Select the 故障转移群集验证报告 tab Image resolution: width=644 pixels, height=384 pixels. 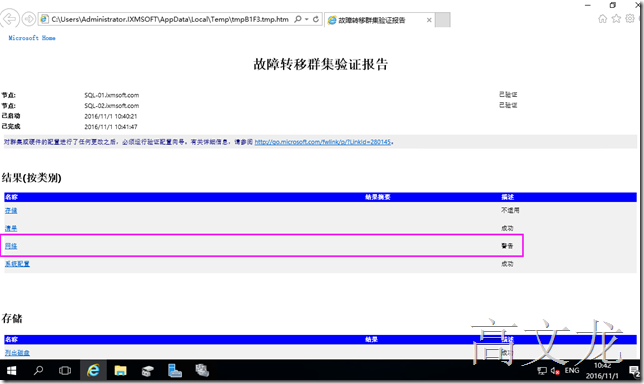click(372, 20)
